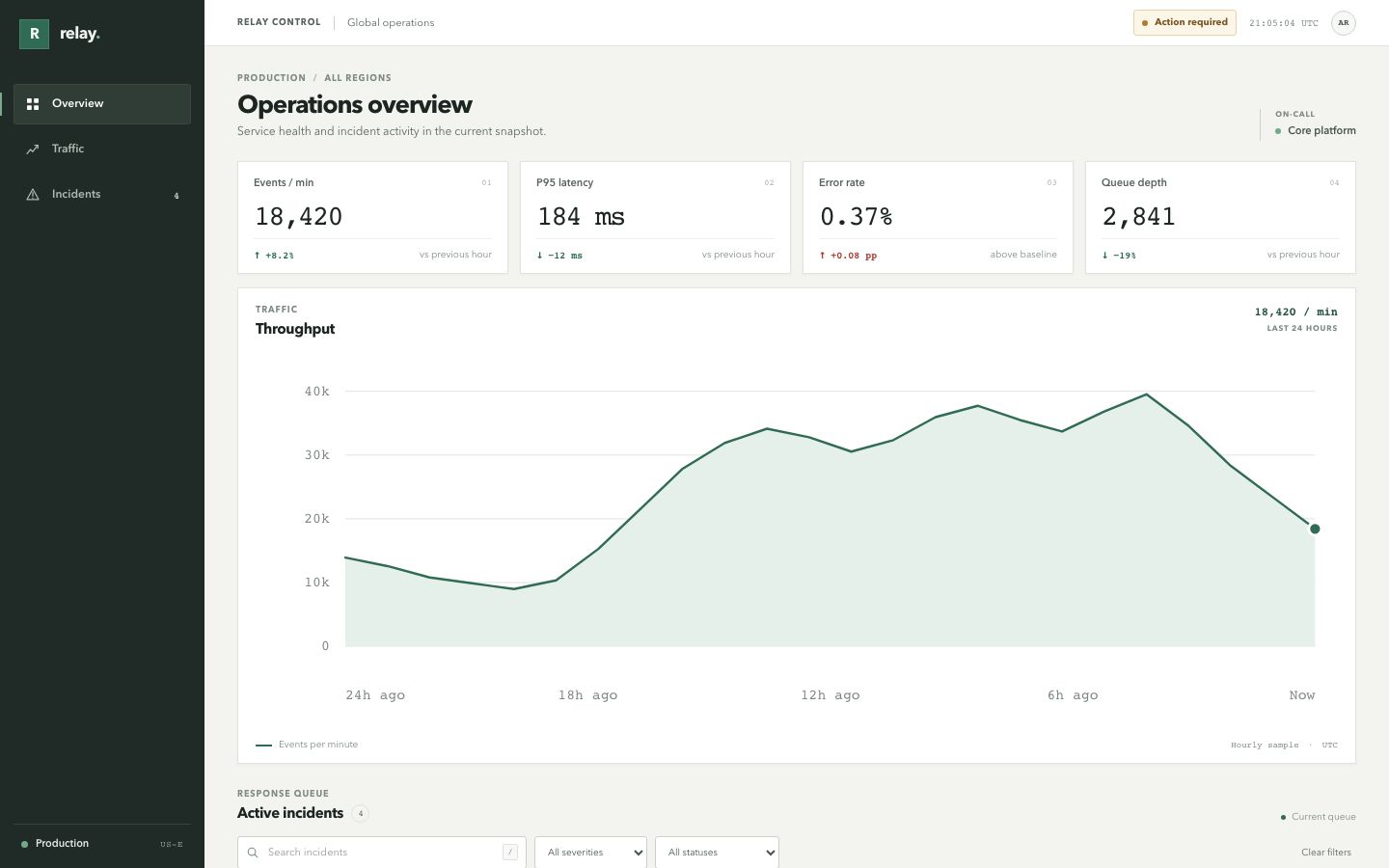Click the Current queue indicator

1318,817
